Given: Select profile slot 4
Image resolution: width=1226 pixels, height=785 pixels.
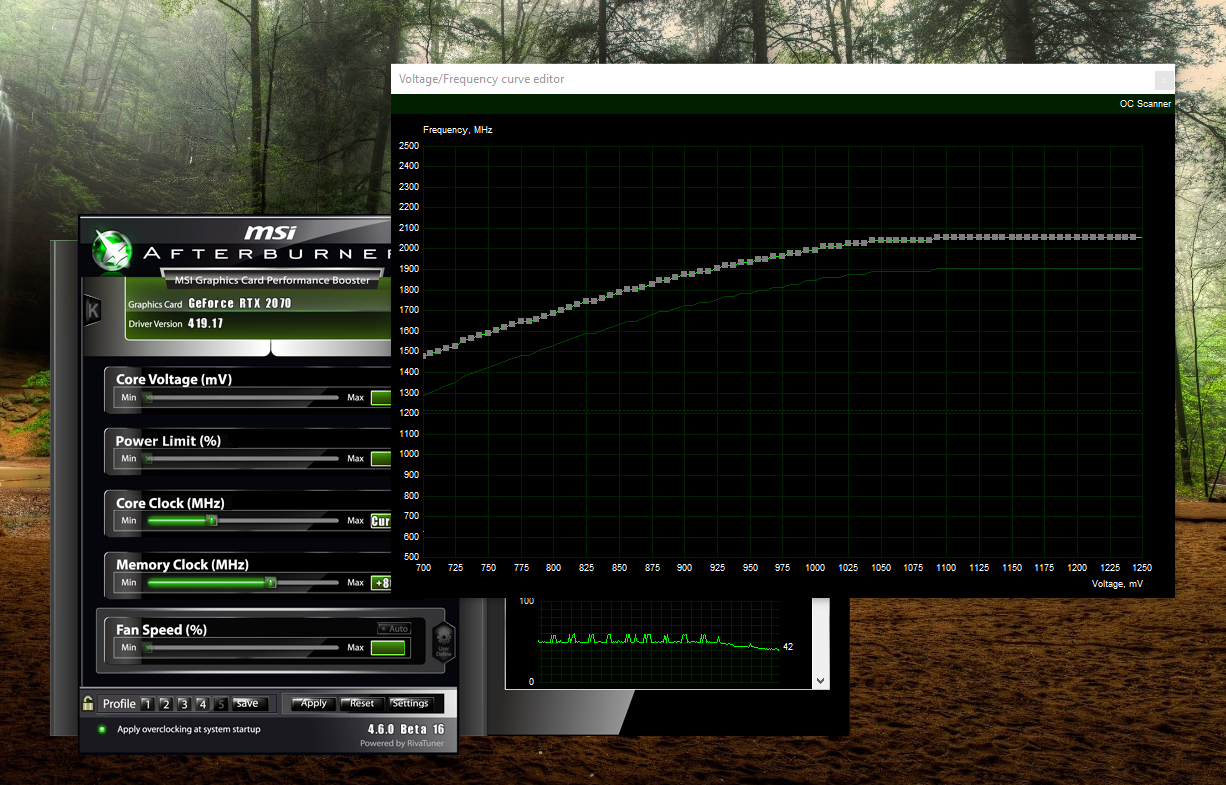Looking at the screenshot, I should (x=203, y=704).
